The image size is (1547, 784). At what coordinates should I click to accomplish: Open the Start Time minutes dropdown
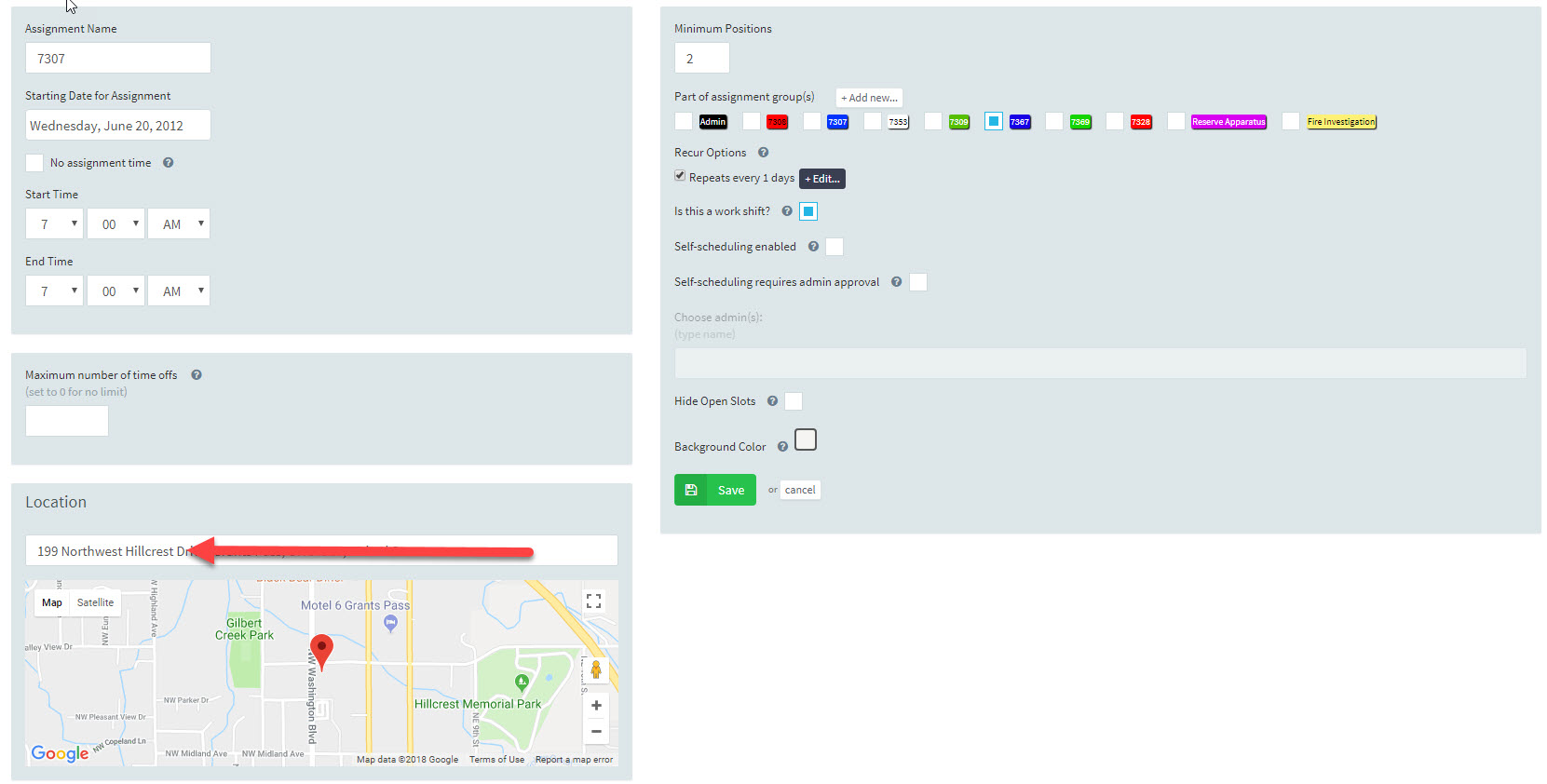click(116, 223)
